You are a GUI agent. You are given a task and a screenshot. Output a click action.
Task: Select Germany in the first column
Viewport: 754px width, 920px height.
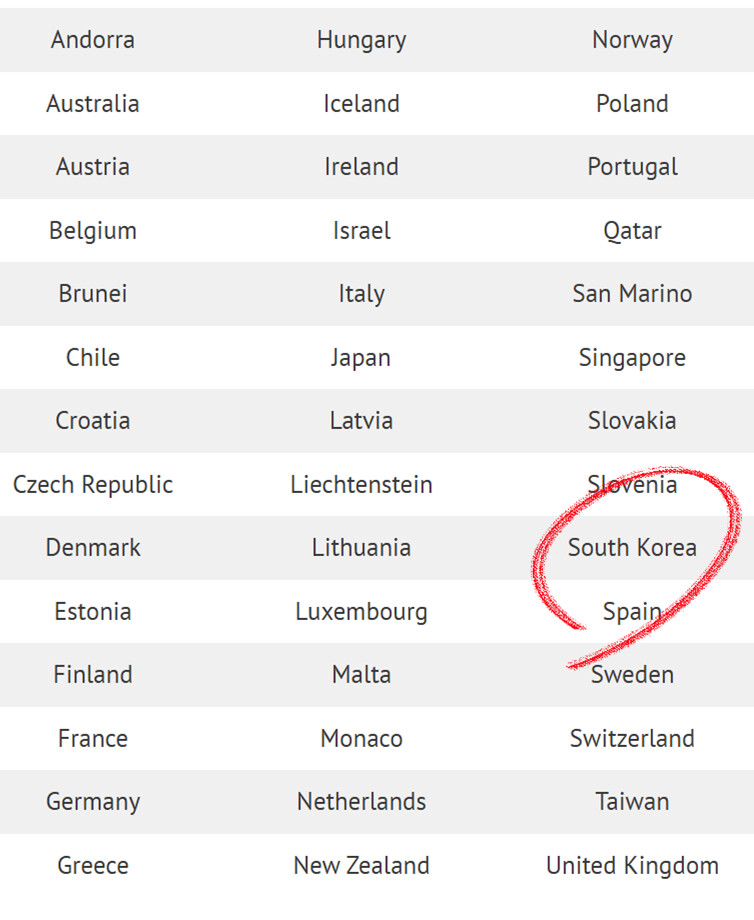click(93, 802)
